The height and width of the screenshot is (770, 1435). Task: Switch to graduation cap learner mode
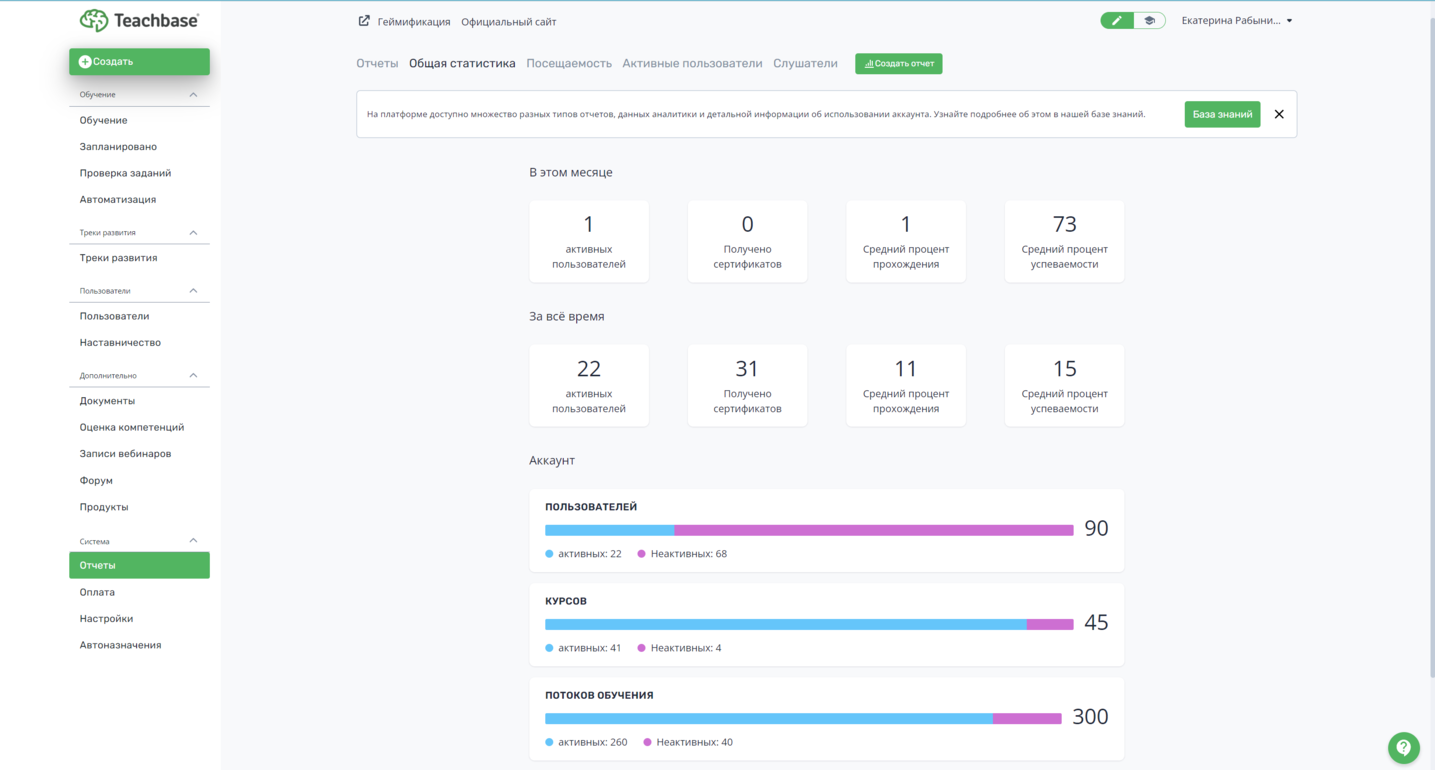1150,20
